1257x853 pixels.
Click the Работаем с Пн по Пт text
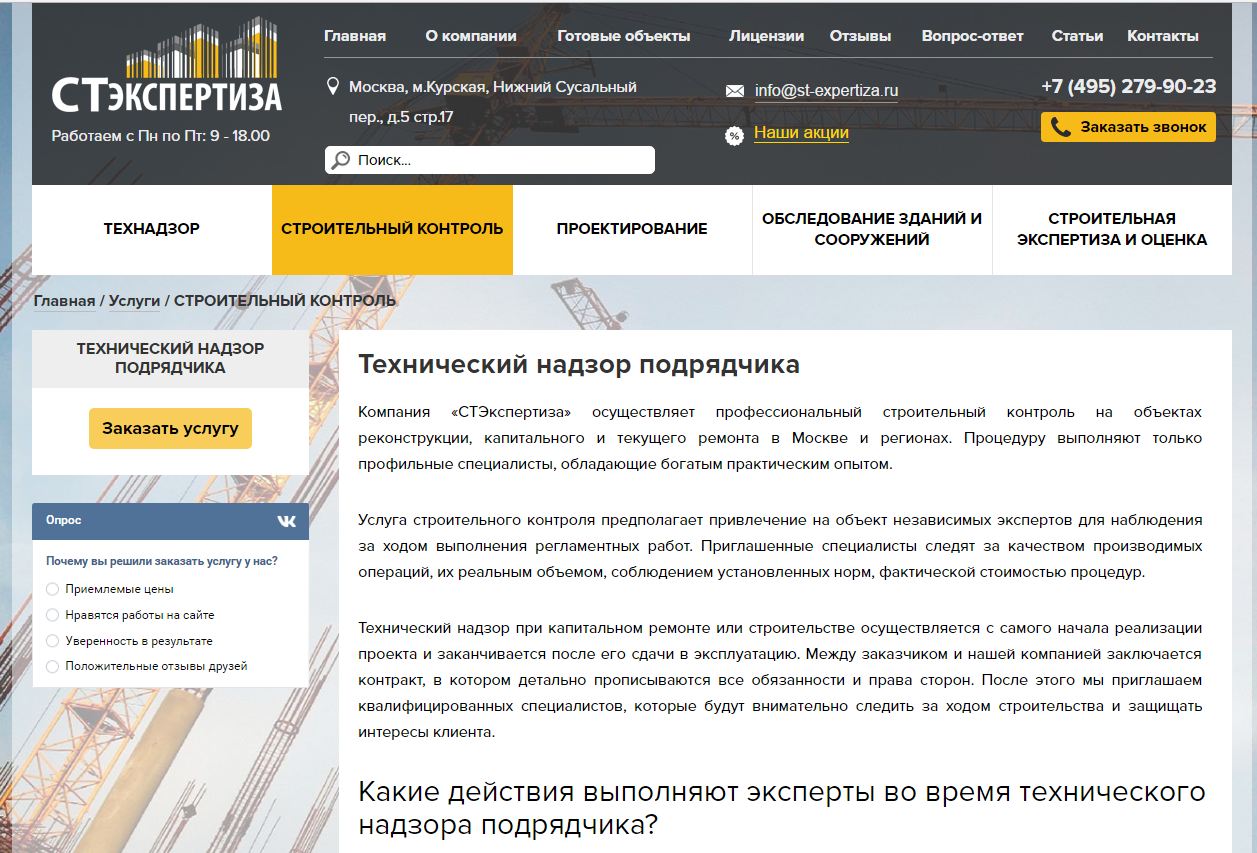[161, 136]
